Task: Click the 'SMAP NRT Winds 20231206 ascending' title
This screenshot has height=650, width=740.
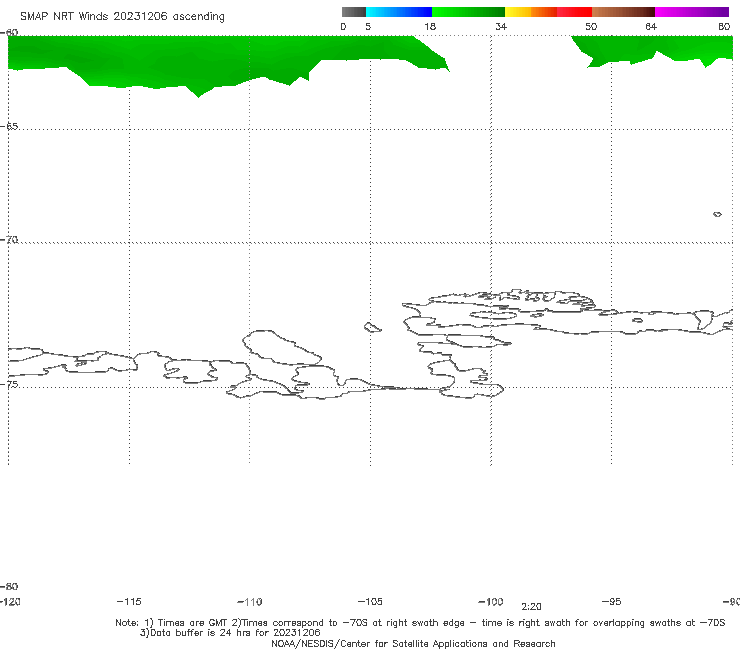Action: (x=122, y=16)
